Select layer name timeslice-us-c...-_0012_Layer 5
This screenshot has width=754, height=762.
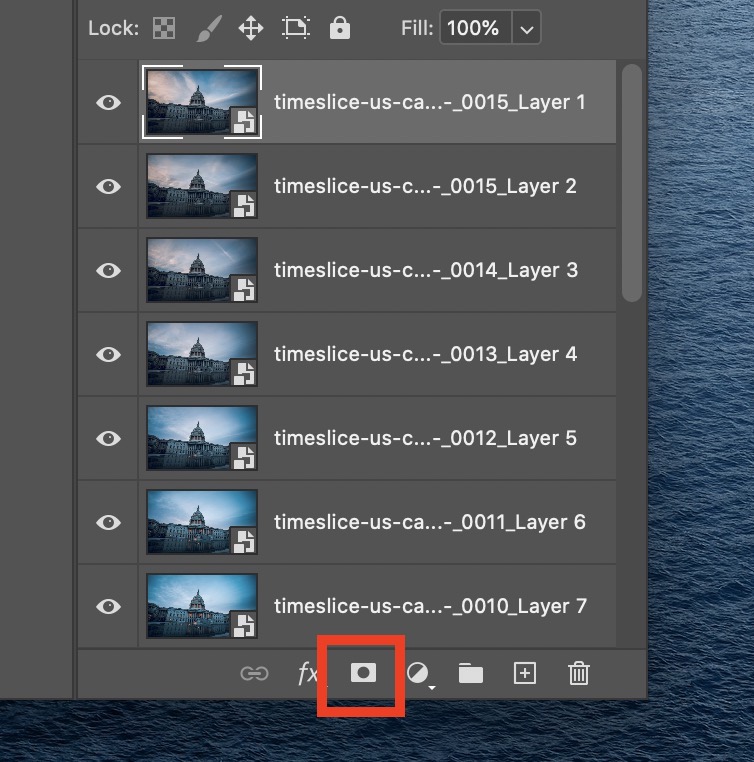pyautogui.click(x=425, y=439)
